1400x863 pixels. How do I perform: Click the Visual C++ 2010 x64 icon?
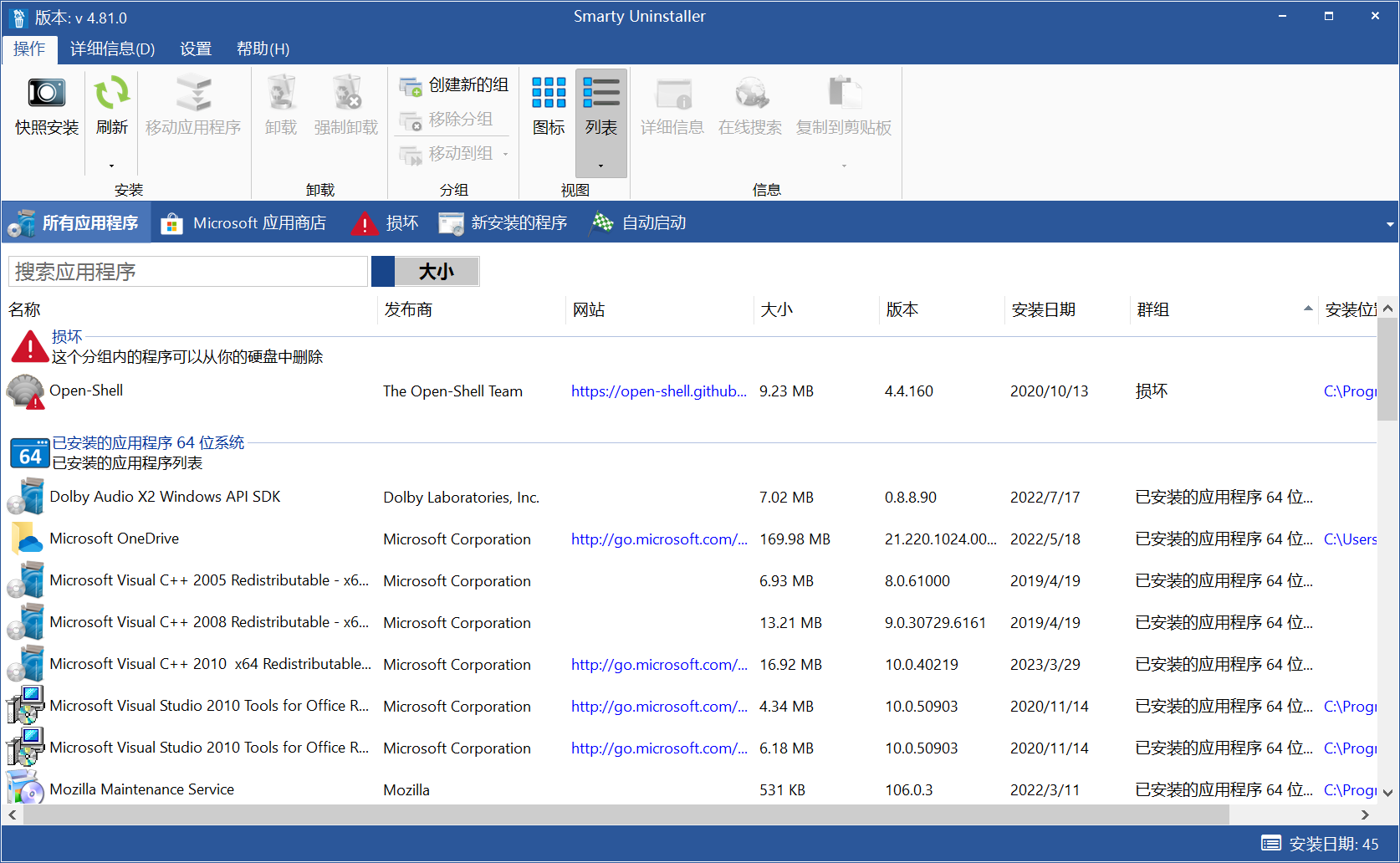pos(26,664)
